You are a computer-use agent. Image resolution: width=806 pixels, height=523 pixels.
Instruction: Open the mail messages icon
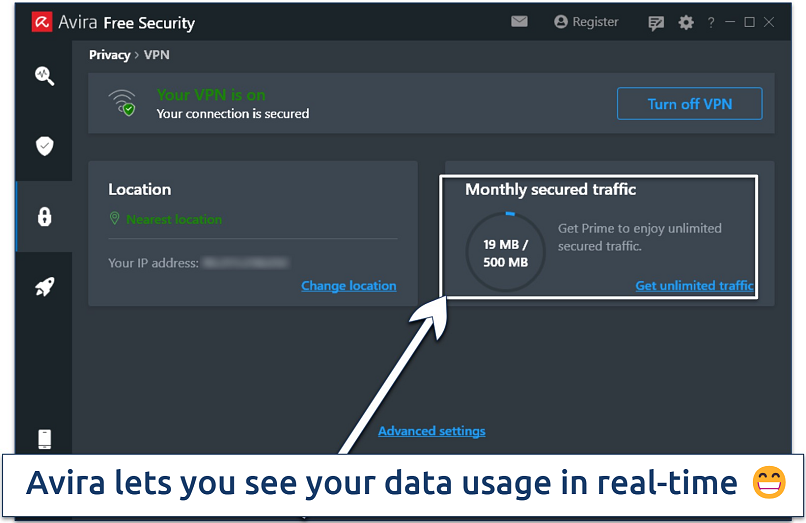[x=521, y=22]
